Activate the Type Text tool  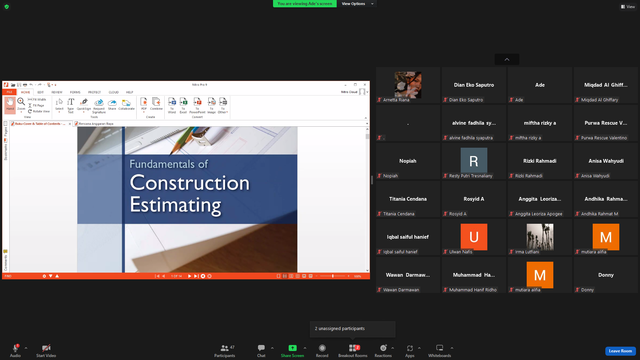[x=71, y=105]
